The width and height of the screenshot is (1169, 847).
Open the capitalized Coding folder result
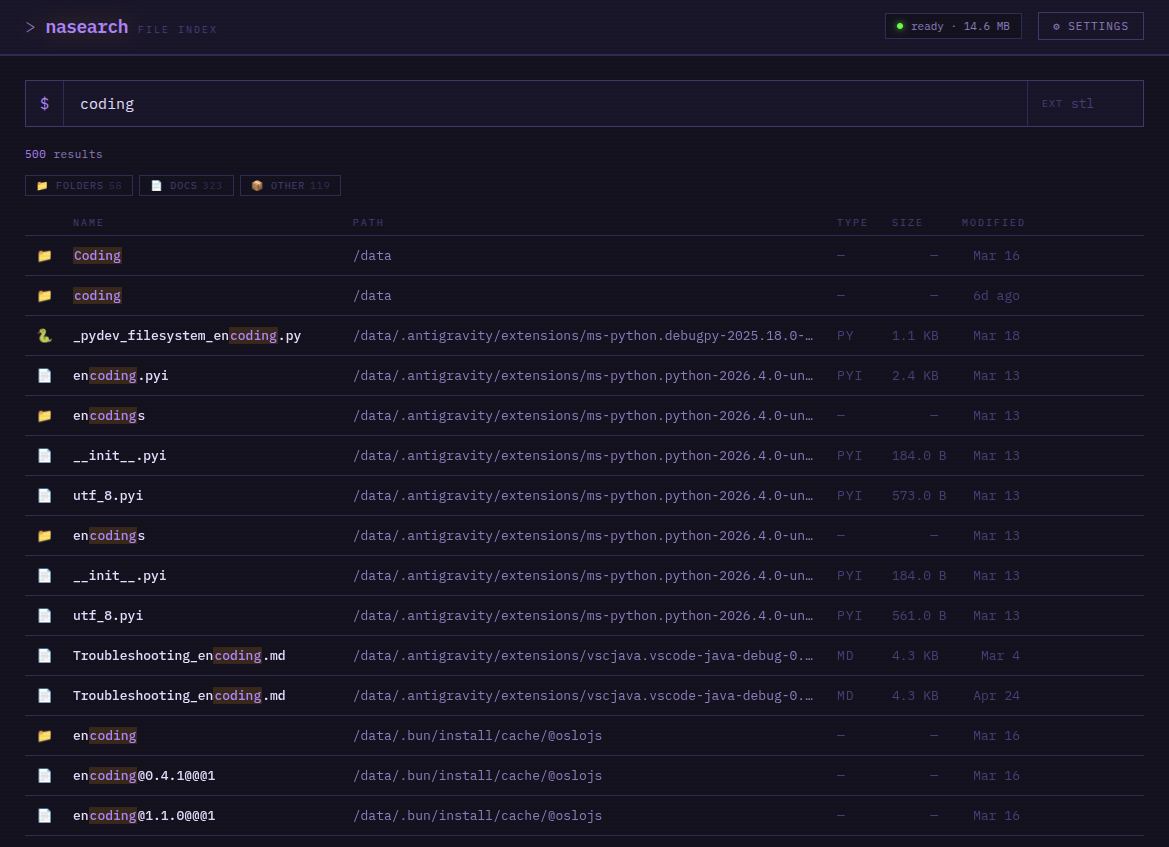97,256
